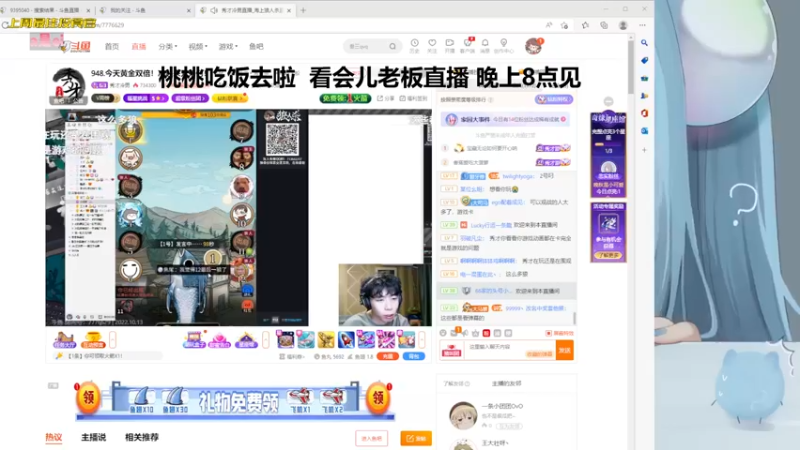Open the notification bell icon
Viewport: 800px width, 450px height.
point(485,45)
